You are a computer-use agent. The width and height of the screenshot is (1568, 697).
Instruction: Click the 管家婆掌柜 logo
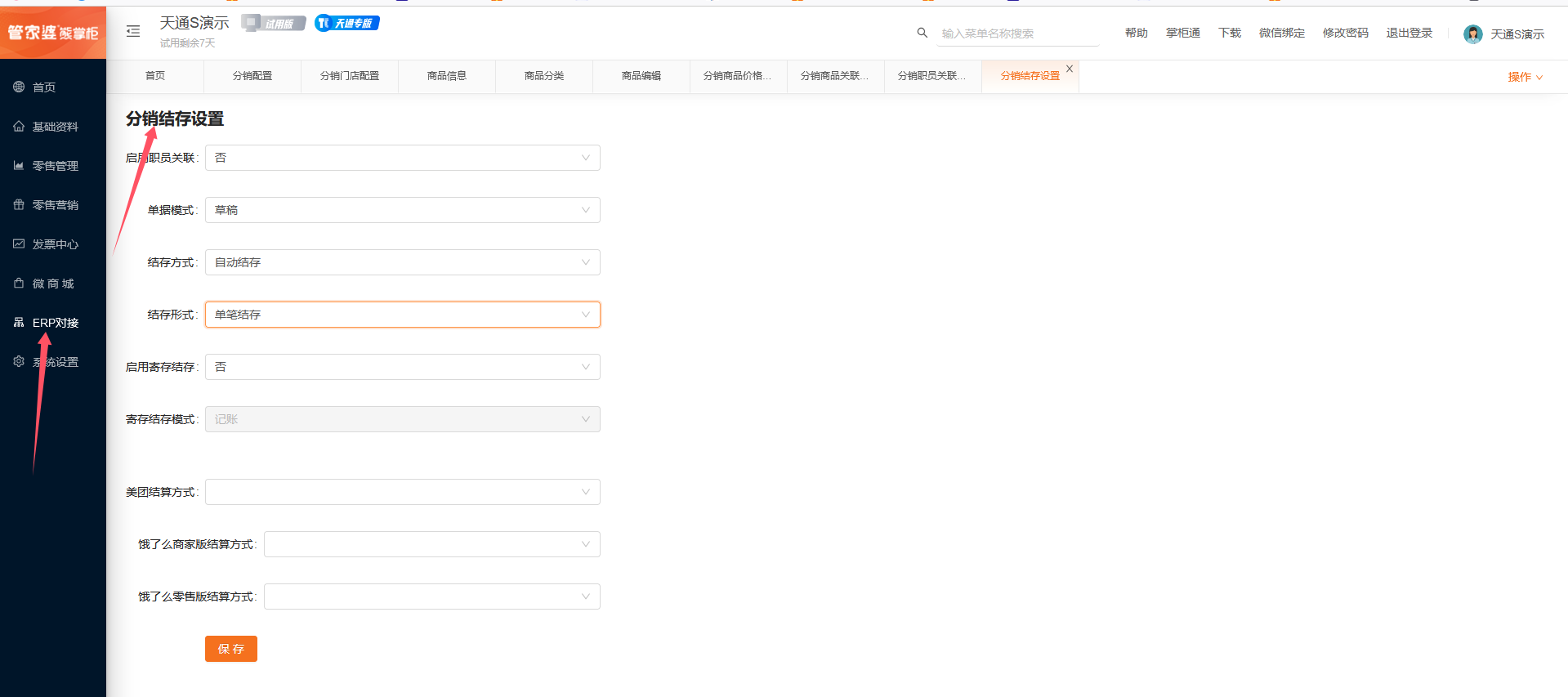53,33
